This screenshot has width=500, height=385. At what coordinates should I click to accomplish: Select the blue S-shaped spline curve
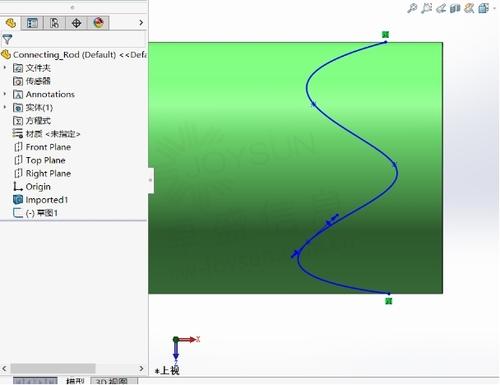point(355,135)
